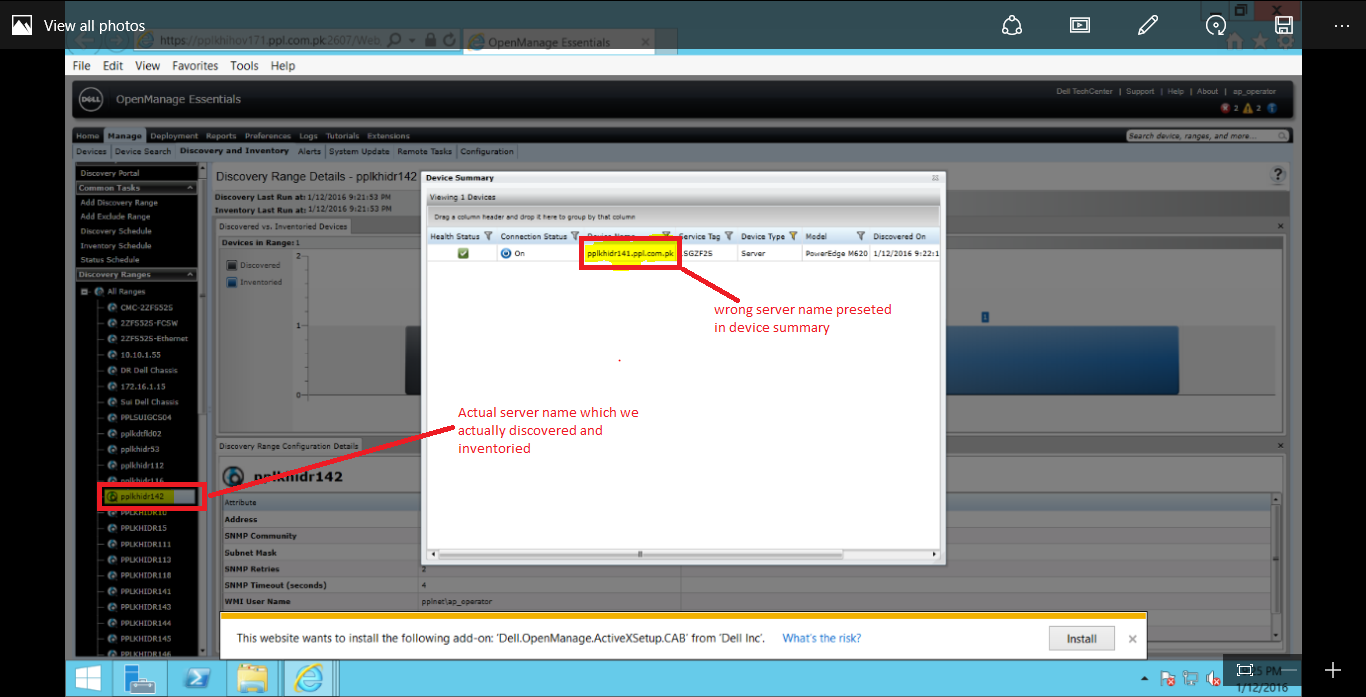Click the blue connection status On icon
1366x697 pixels.
tap(505, 253)
